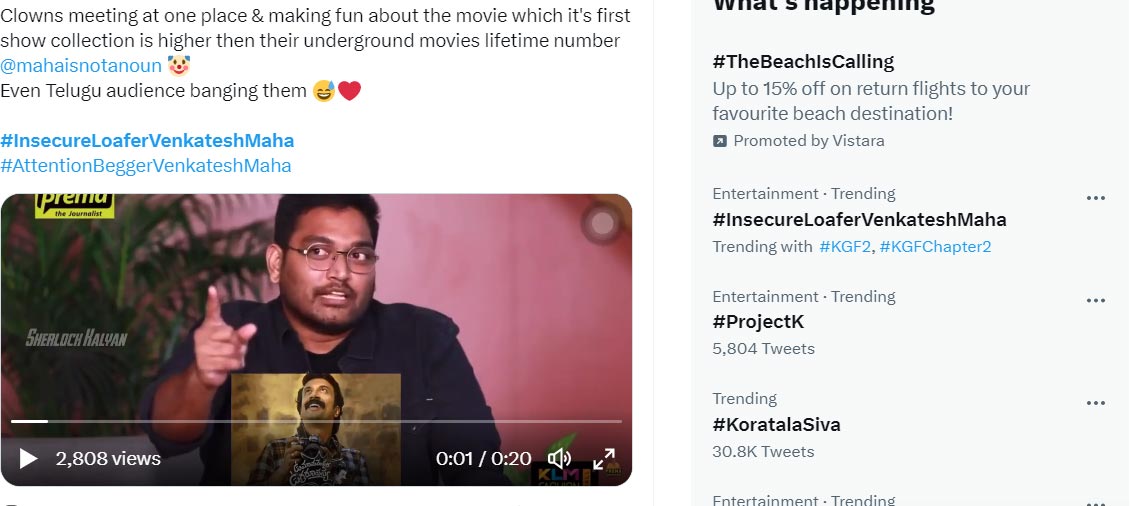1130x506 pixels.
Task: Open #AttentionBeggerVenkateshMaha hashtag link
Action: click(x=146, y=166)
